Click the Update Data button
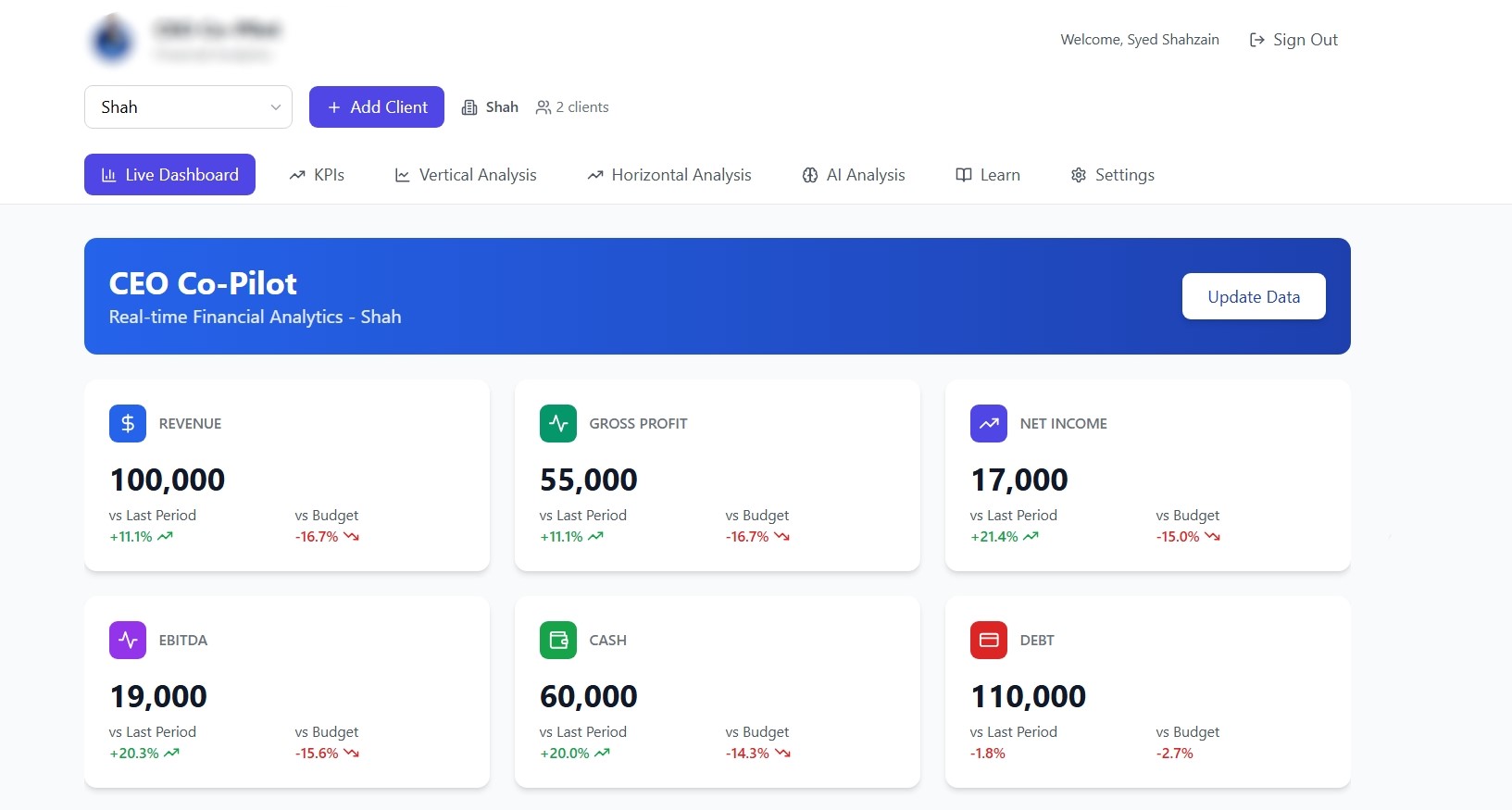Image resolution: width=1512 pixels, height=810 pixels. pyautogui.click(x=1254, y=296)
